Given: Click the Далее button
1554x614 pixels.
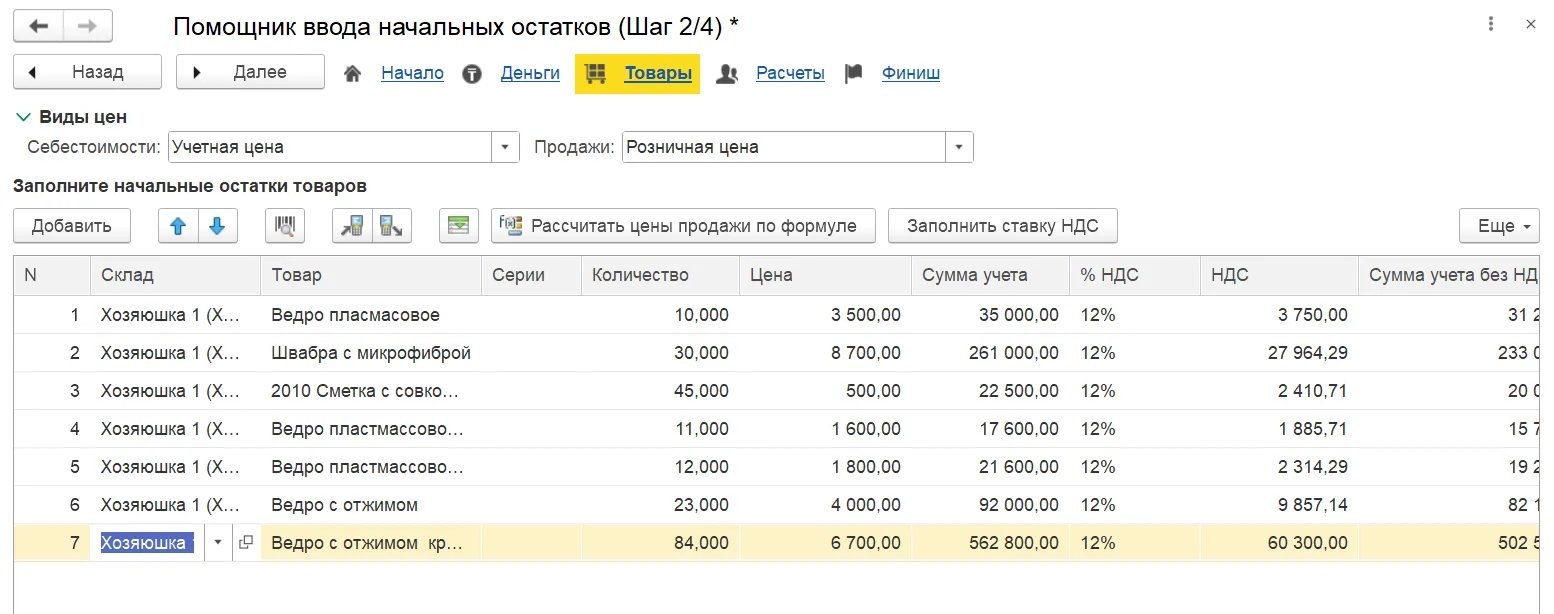Looking at the screenshot, I should point(250,72).
